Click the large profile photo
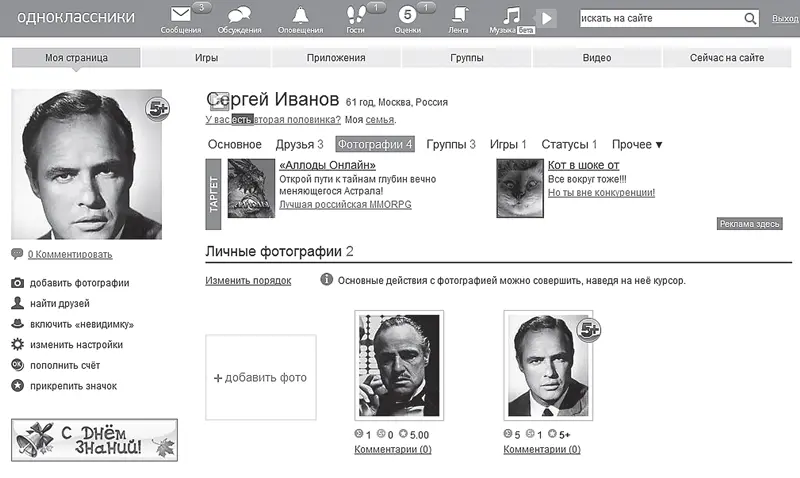This screenshot has height=478, width=800. 86,164
